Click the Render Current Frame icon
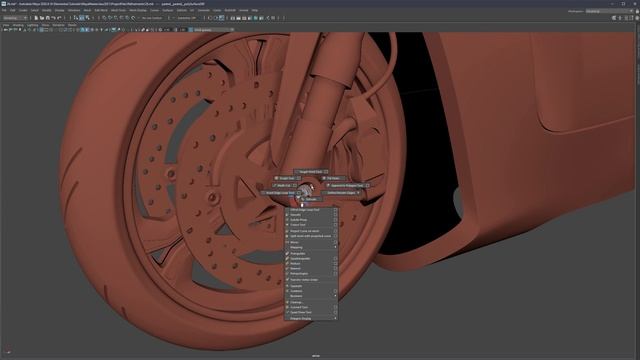 (x=238, y=18)
